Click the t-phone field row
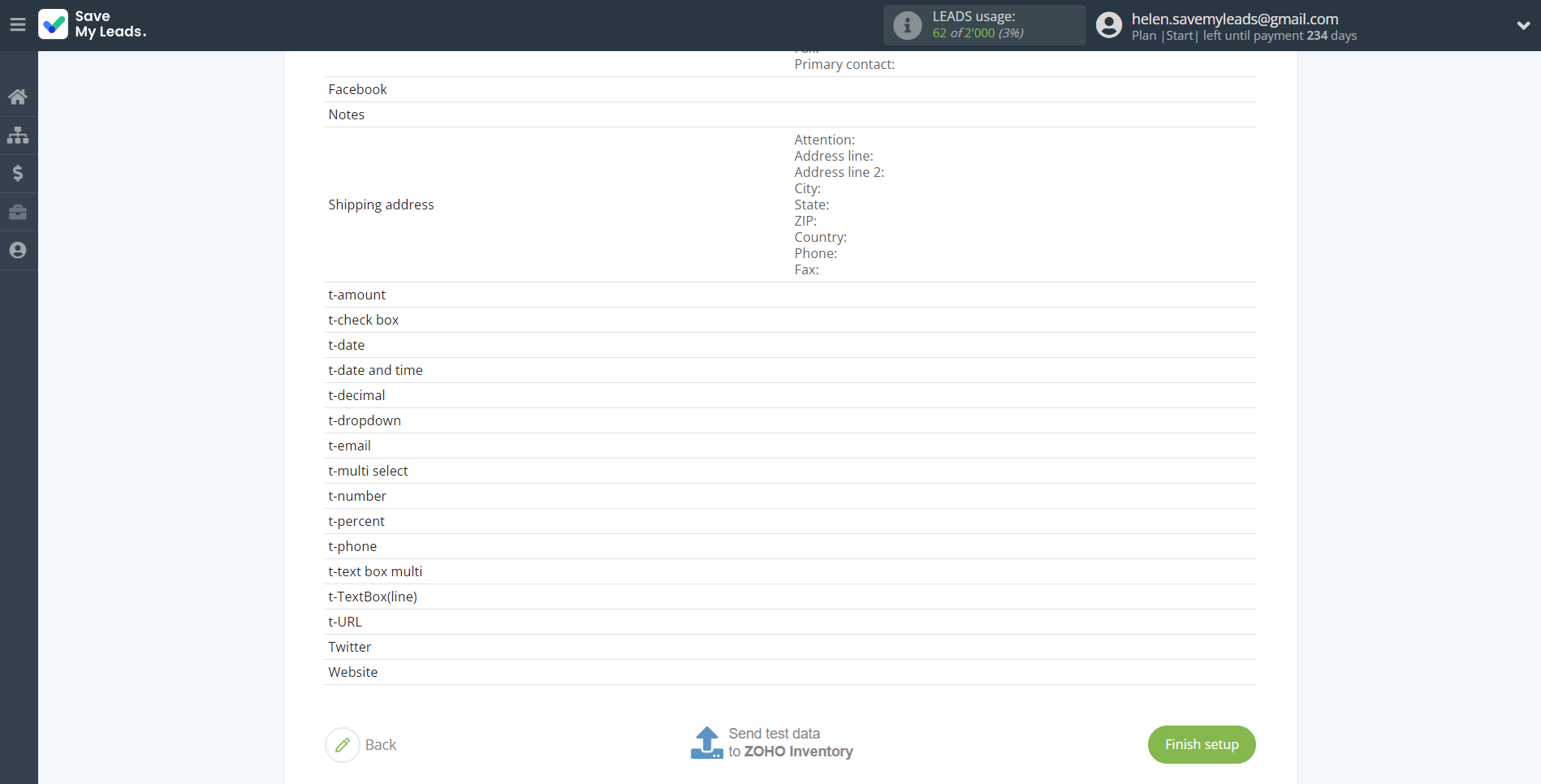 click(791, 546)
